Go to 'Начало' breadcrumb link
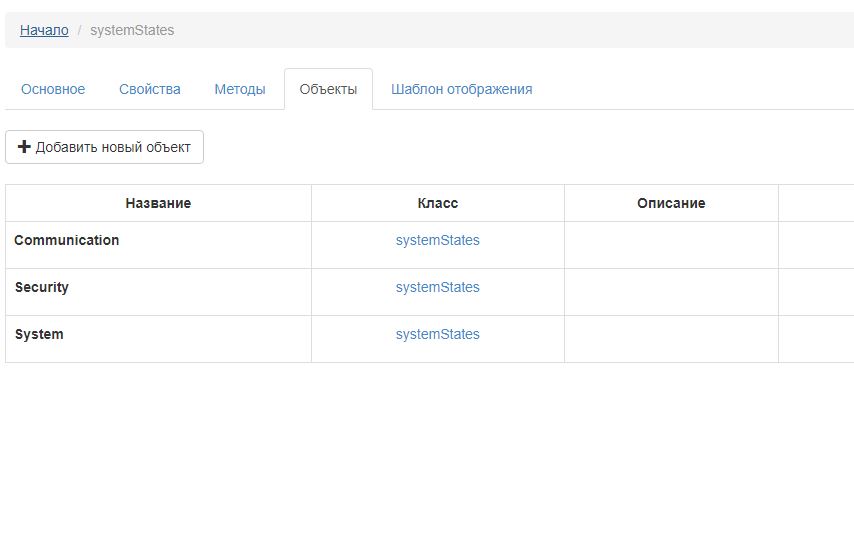854x546 pixels. point(44,30)
